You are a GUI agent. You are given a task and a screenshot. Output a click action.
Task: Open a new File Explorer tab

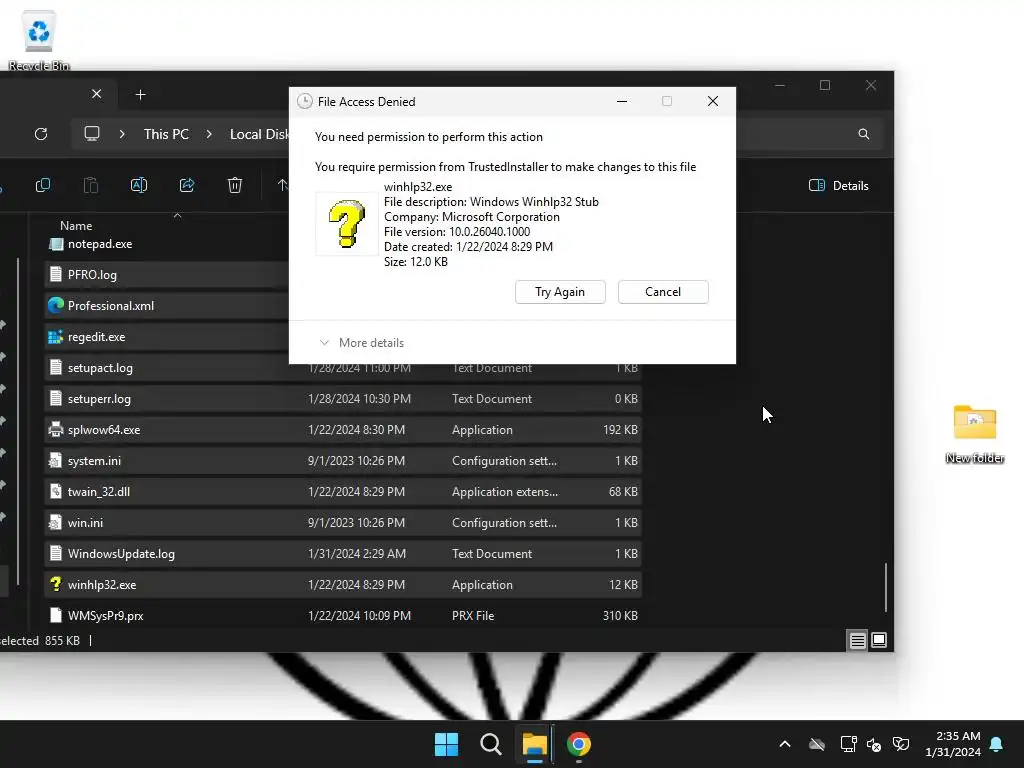(x=140, y=95)
